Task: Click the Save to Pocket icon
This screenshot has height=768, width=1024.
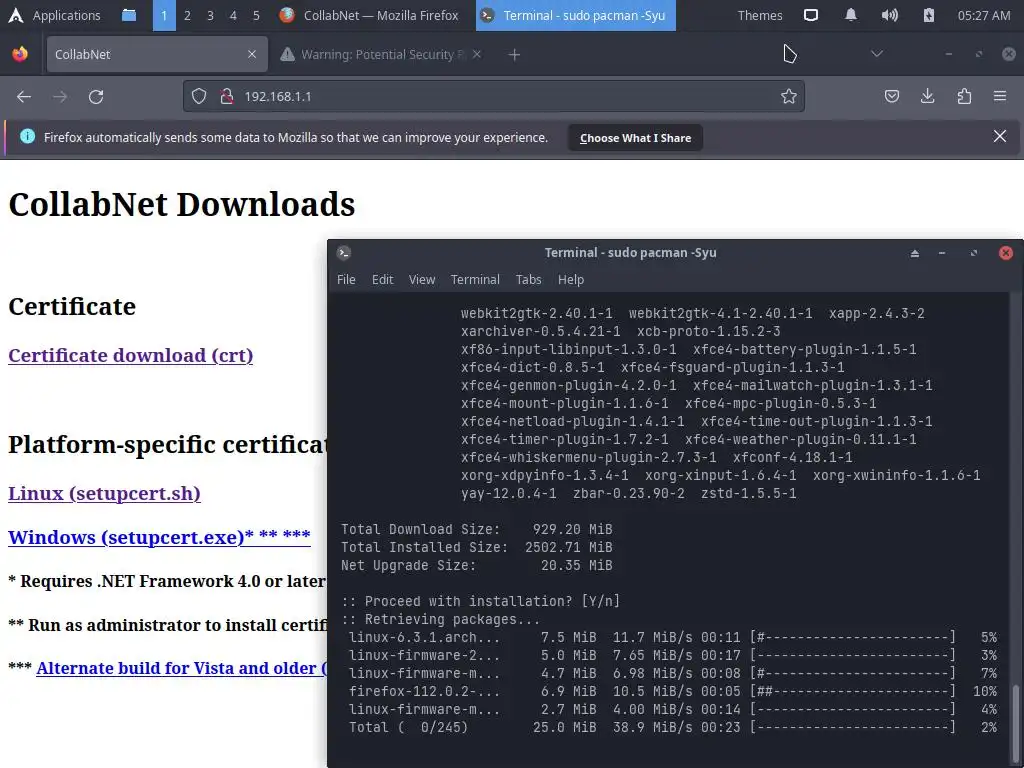Action: [892, 97]
